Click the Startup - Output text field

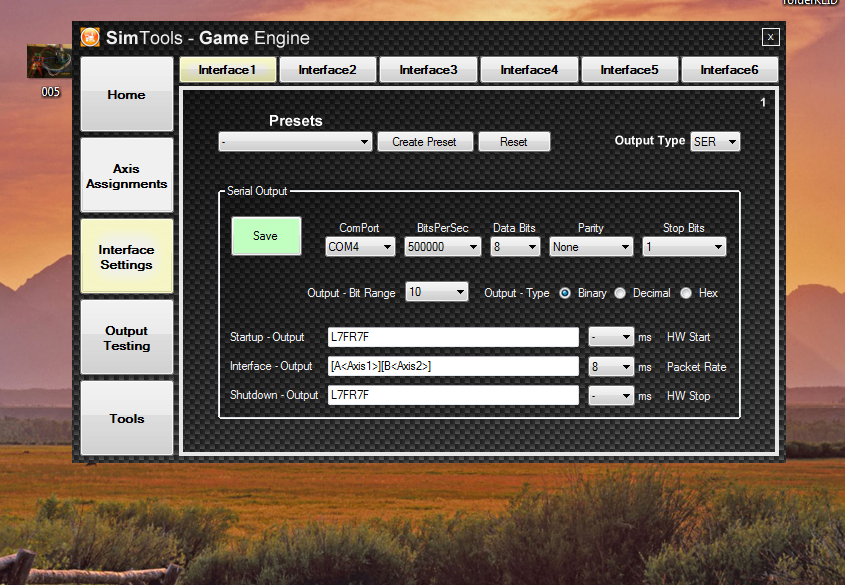[x=453, y=337]
